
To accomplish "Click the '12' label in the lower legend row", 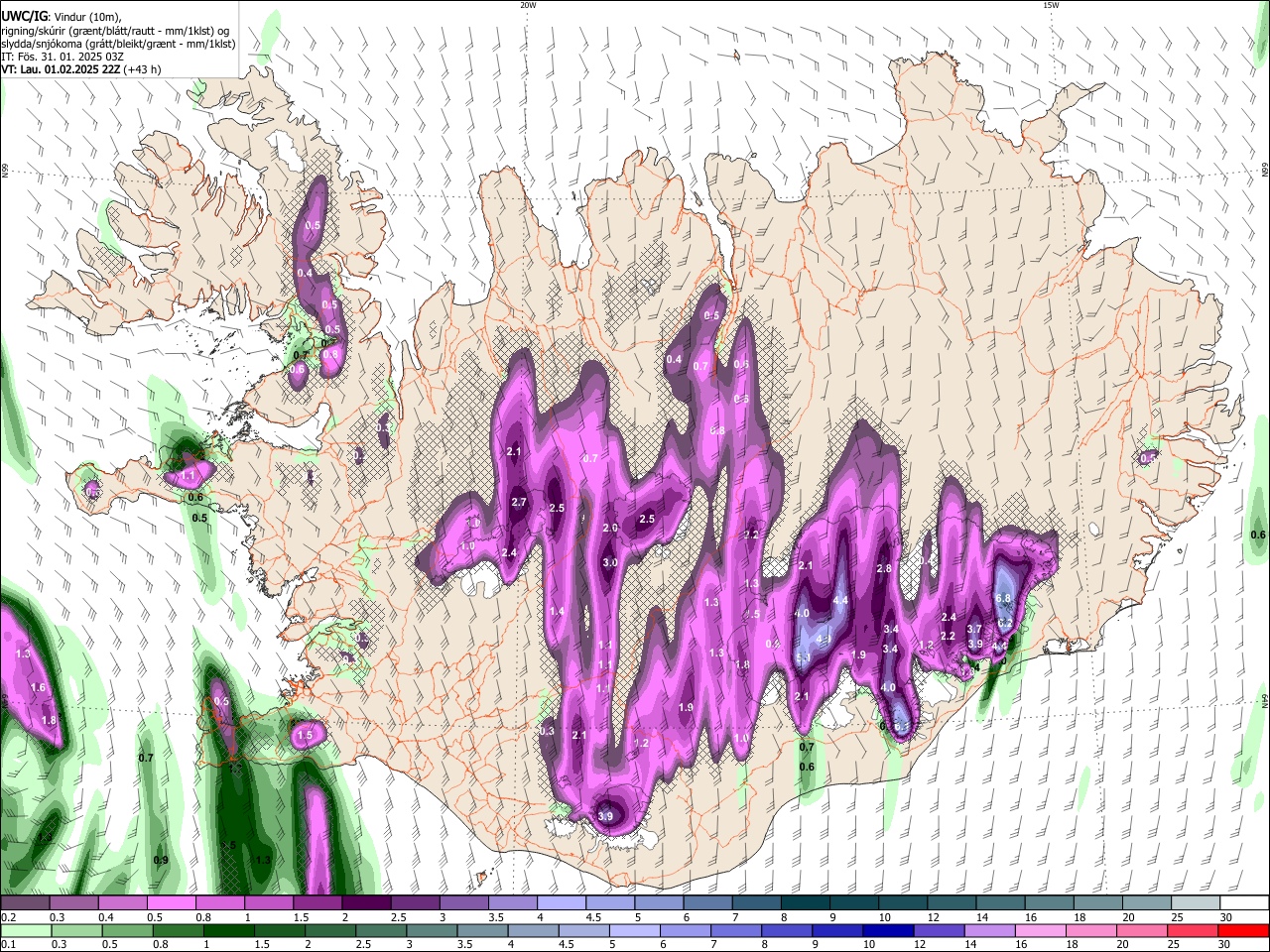I will coord(920,944).
